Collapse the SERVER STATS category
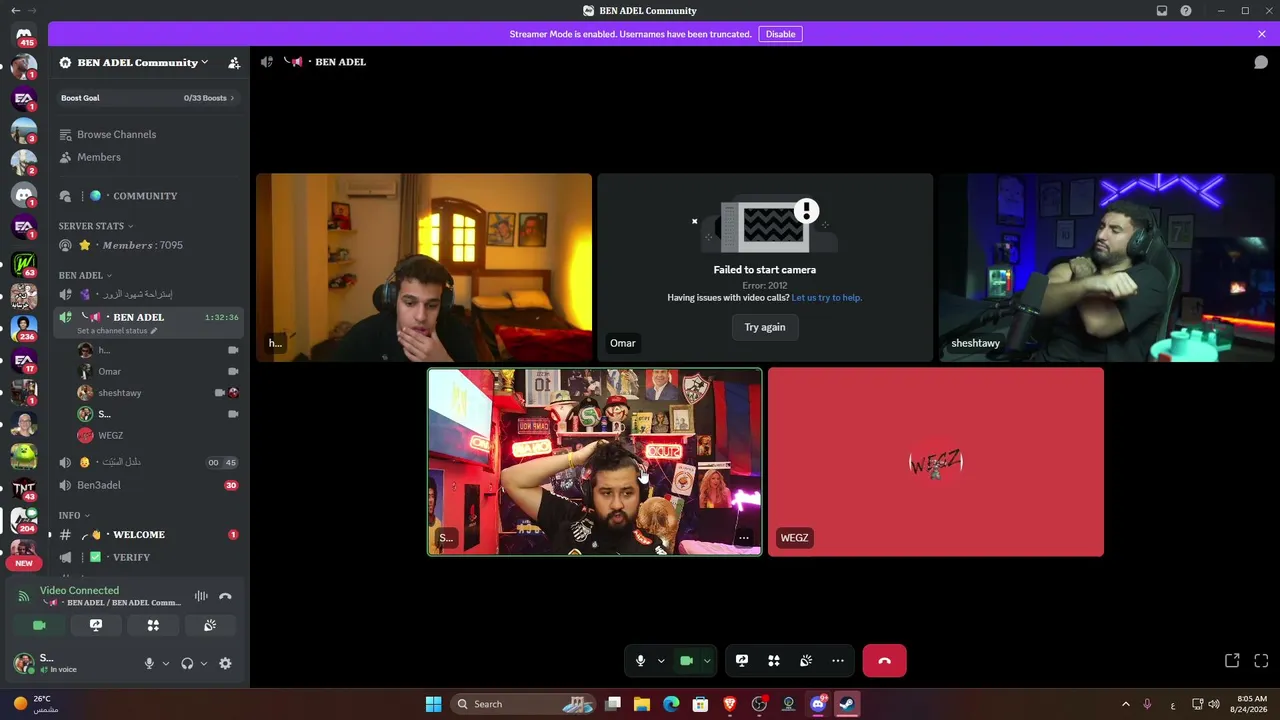This screenshot has width=1280, height=720. [x=96, y=226]
